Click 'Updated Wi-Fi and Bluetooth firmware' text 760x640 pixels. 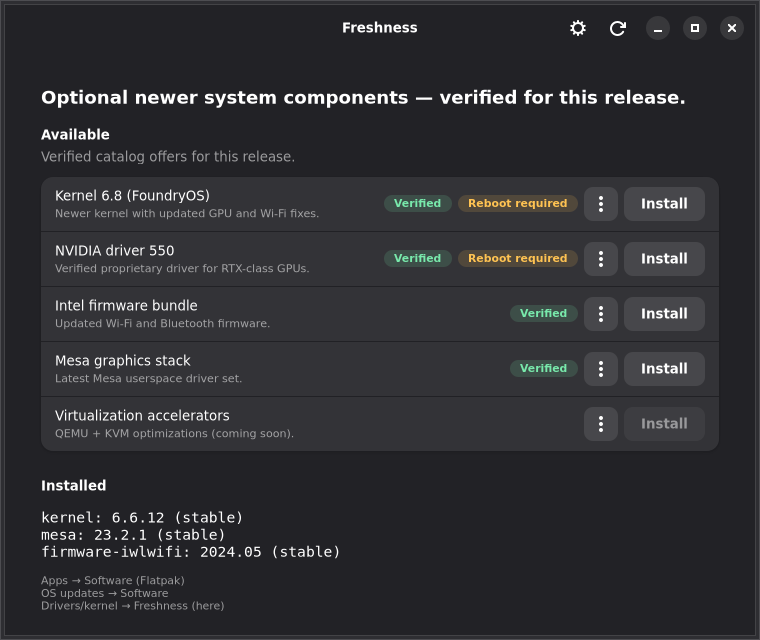(x=162, y=324)
